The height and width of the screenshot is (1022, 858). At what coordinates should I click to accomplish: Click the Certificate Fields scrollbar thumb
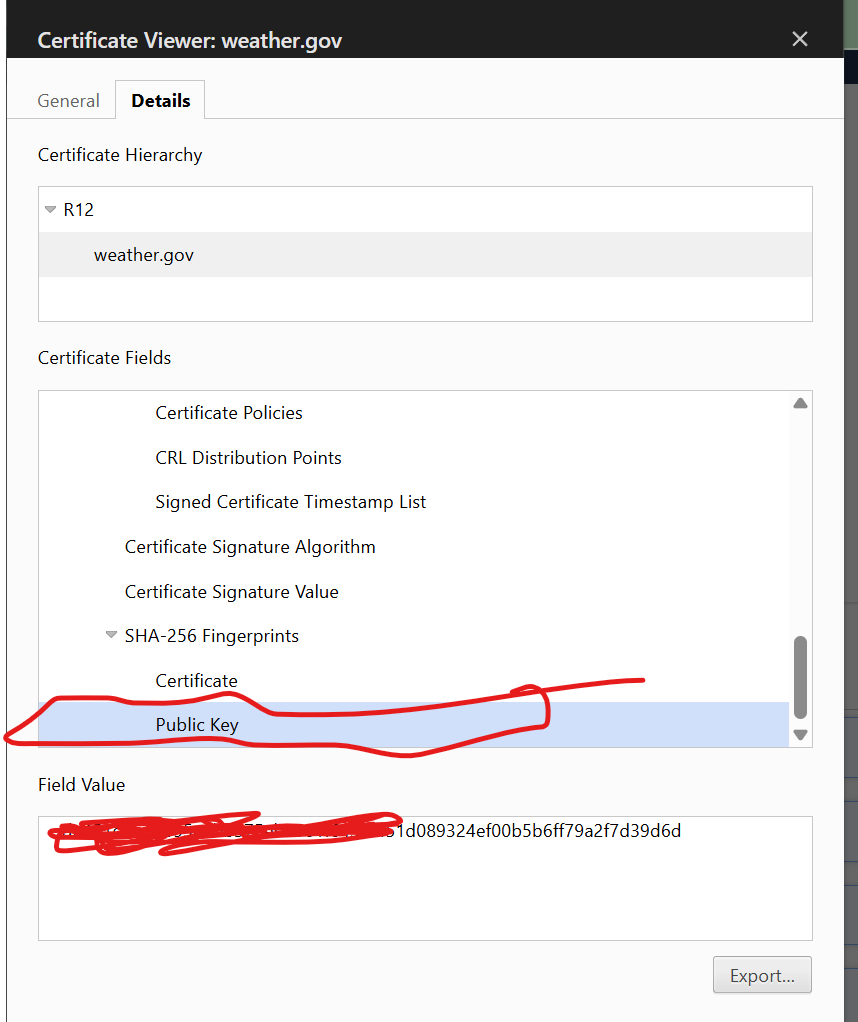click(x=800, y=677)
